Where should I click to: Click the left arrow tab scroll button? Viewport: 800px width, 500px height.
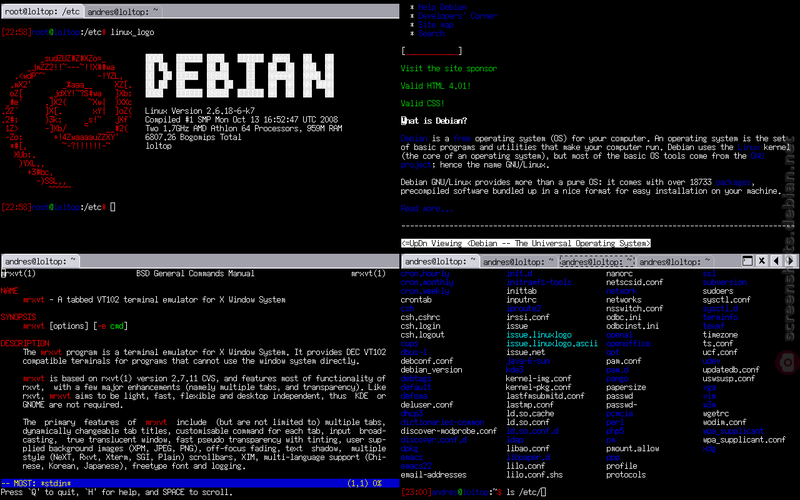click(776, 261)
